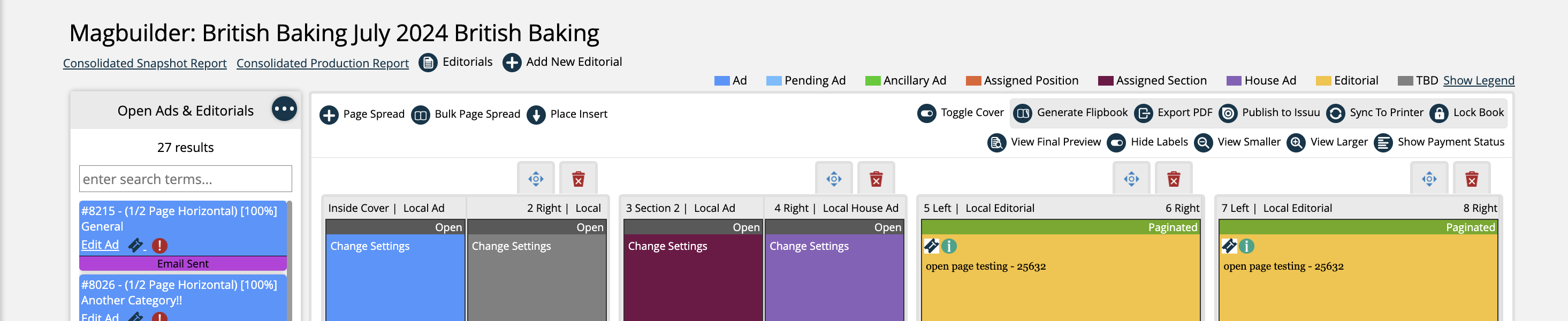Open the Editorials list icon
Image resolution: width=1568 pixels, height=321 pixels.
428,63
